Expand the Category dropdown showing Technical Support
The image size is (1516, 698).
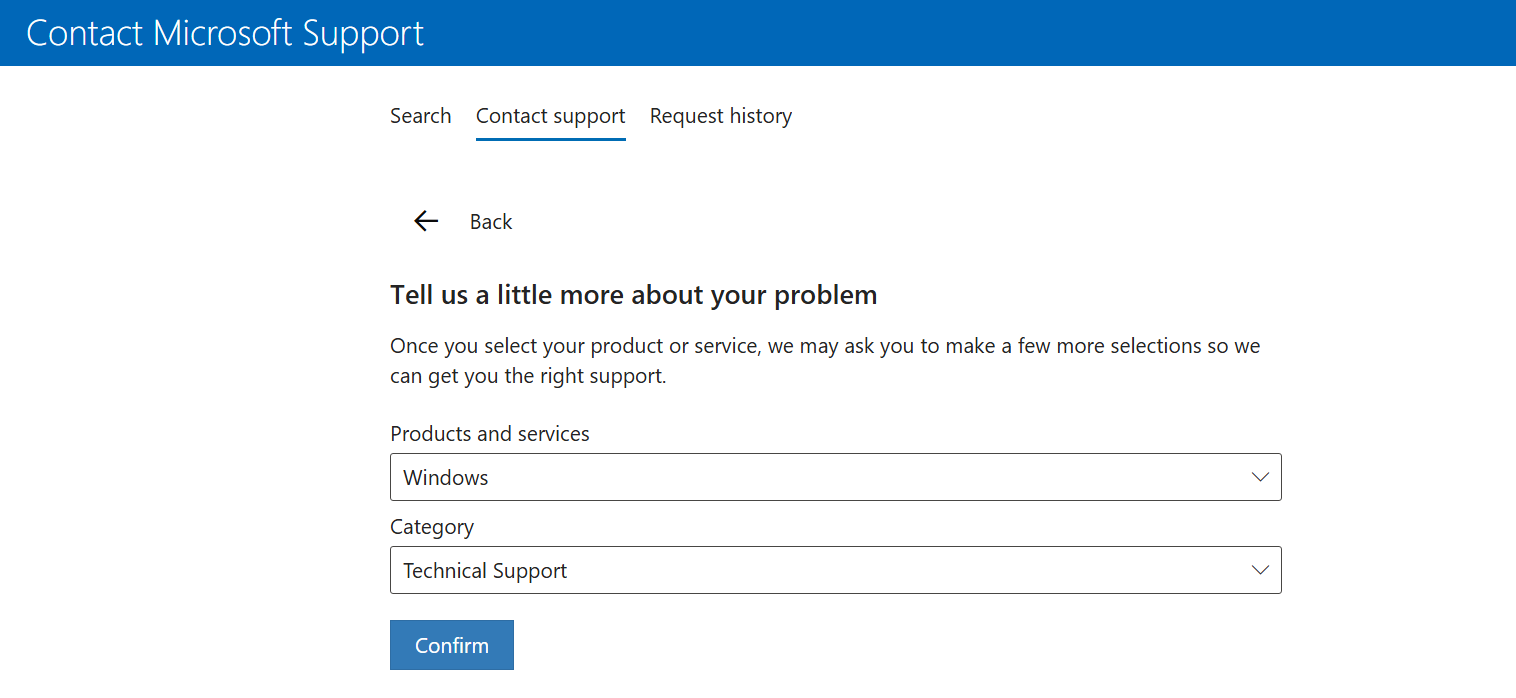[x=836, y=570]
